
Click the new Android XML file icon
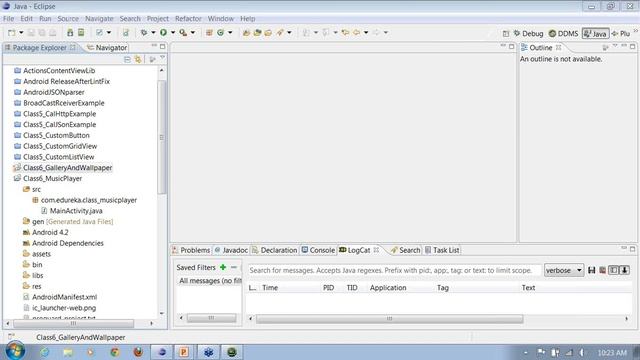pyautogui.click(x=126, y=33)
